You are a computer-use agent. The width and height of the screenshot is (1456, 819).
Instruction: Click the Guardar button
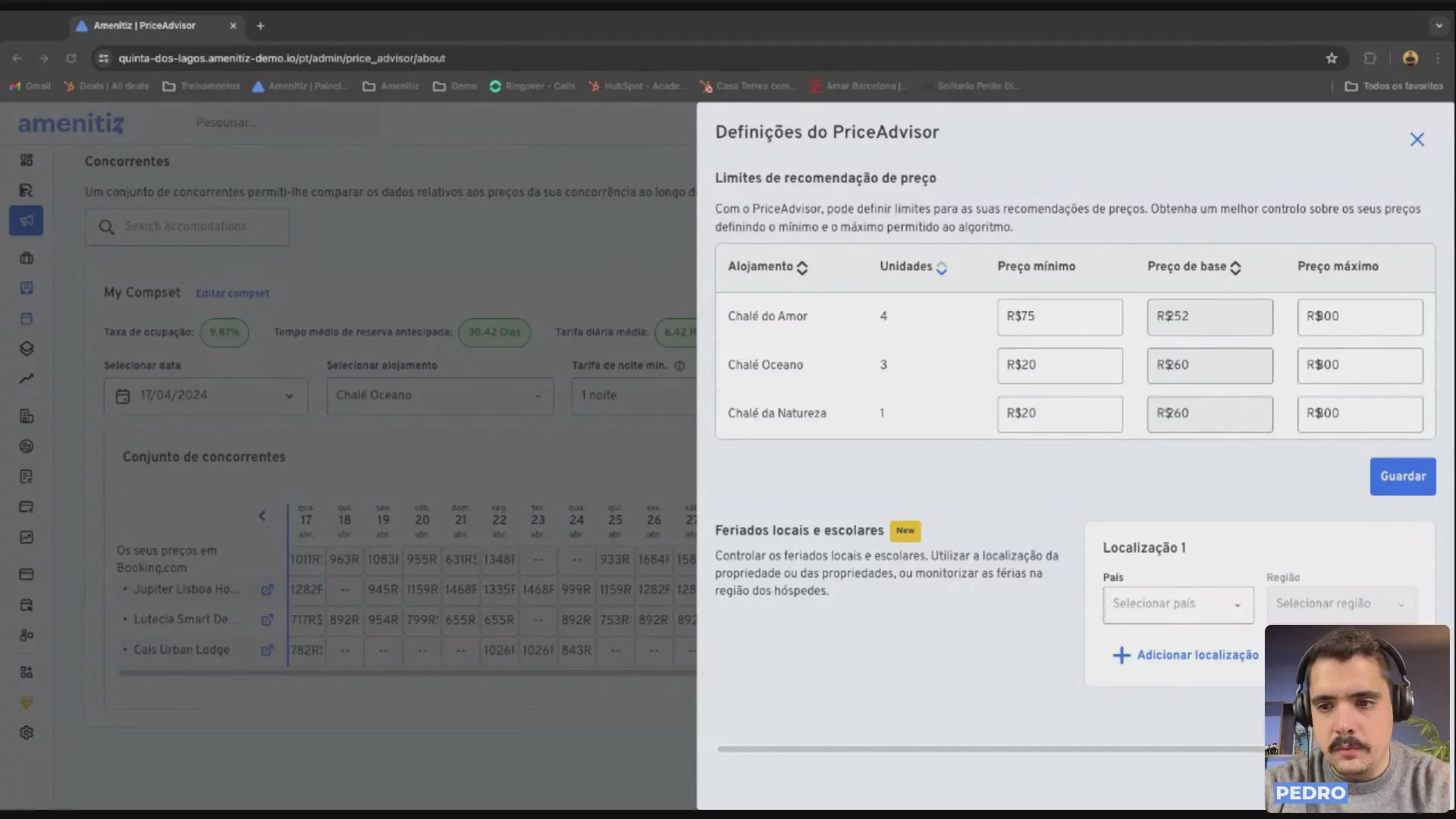pyautogui.click(x=1402, y=476)
